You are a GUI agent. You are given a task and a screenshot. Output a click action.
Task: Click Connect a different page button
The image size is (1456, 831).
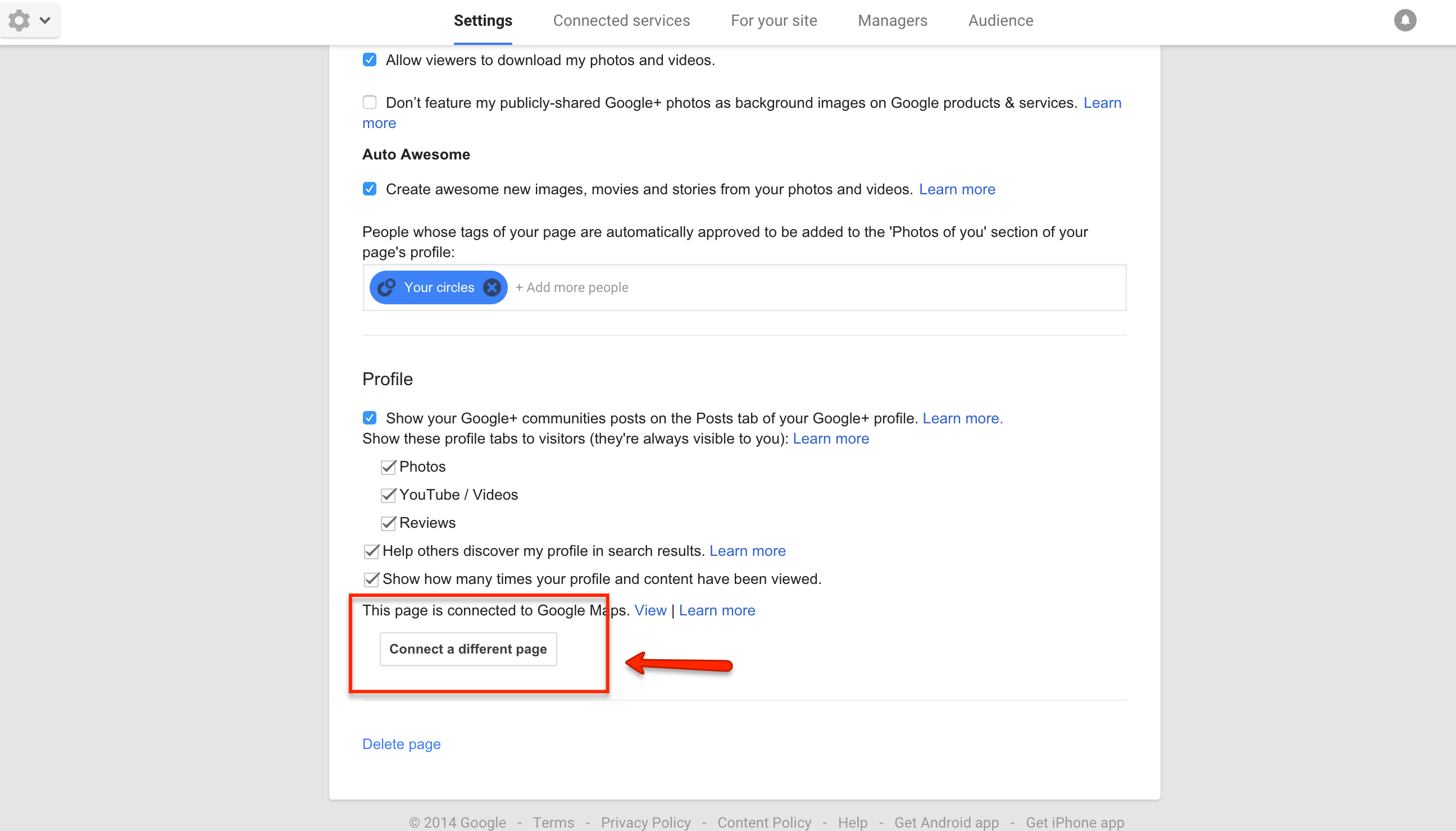[x=468, y=649]
